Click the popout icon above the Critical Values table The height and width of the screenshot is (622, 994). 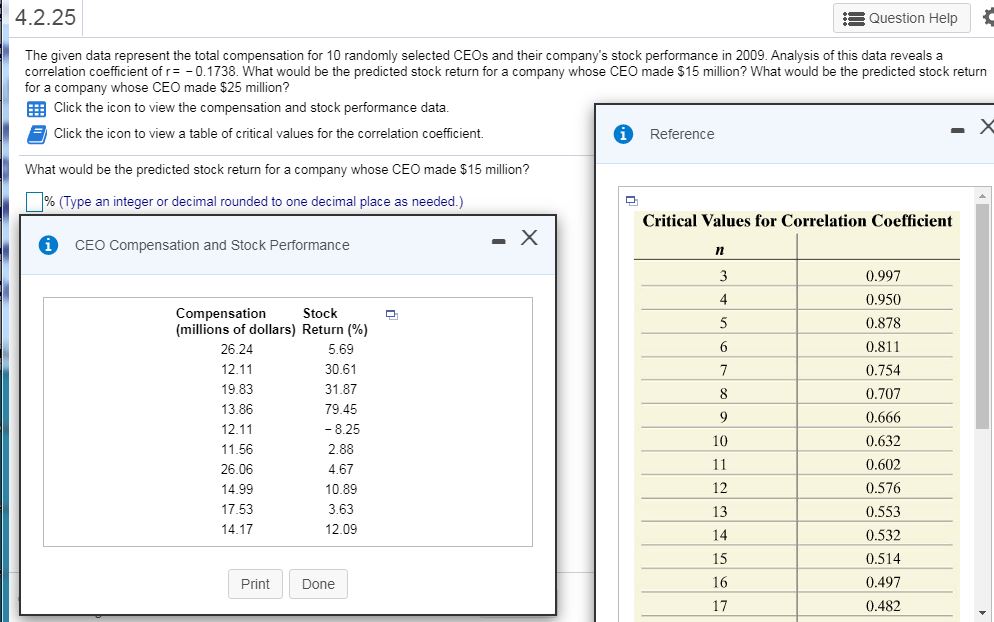click(631, 200)
